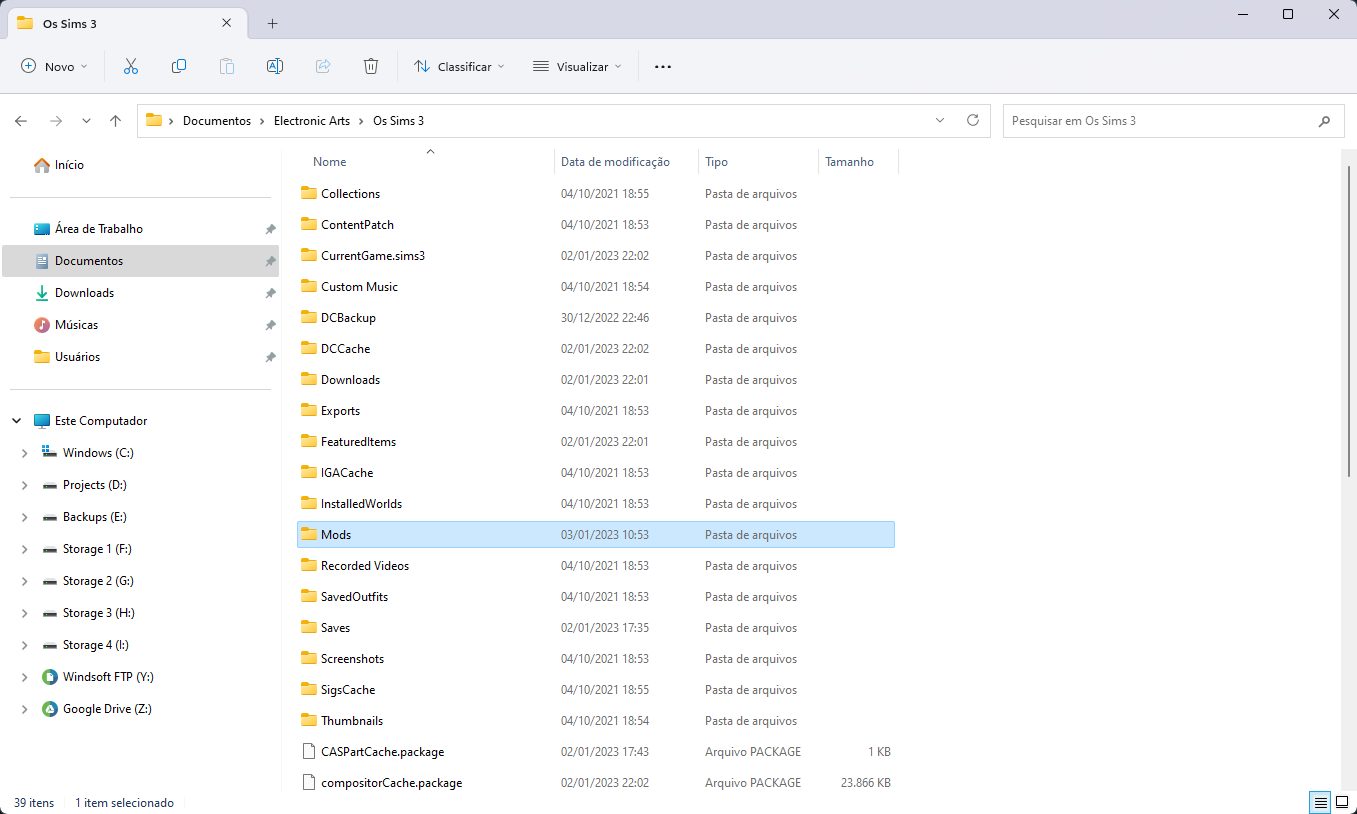Switch to large icons view layout
1357x814 pixels.
tap(1342, 803)
